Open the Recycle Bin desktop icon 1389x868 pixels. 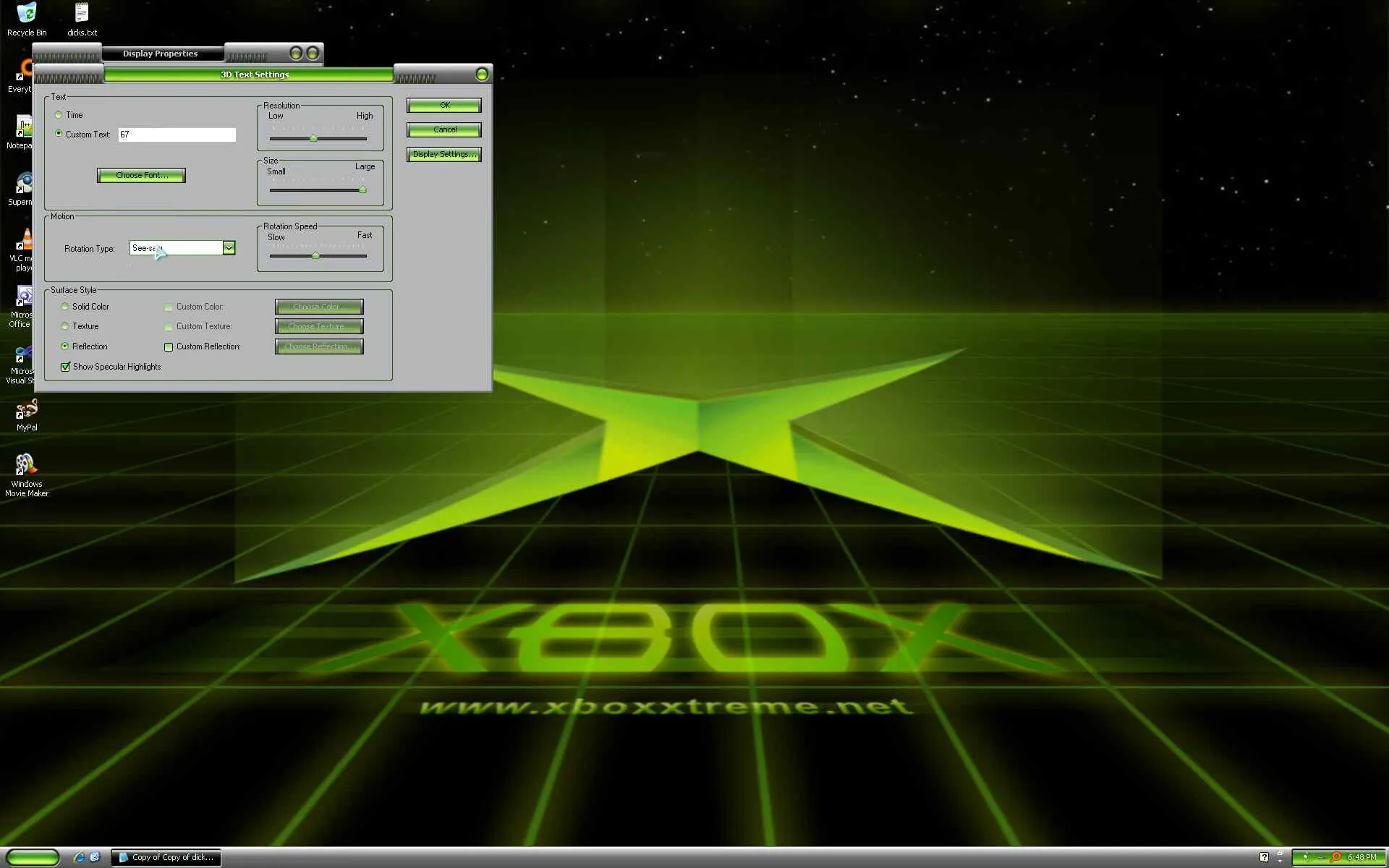click(x=26, y=13)
